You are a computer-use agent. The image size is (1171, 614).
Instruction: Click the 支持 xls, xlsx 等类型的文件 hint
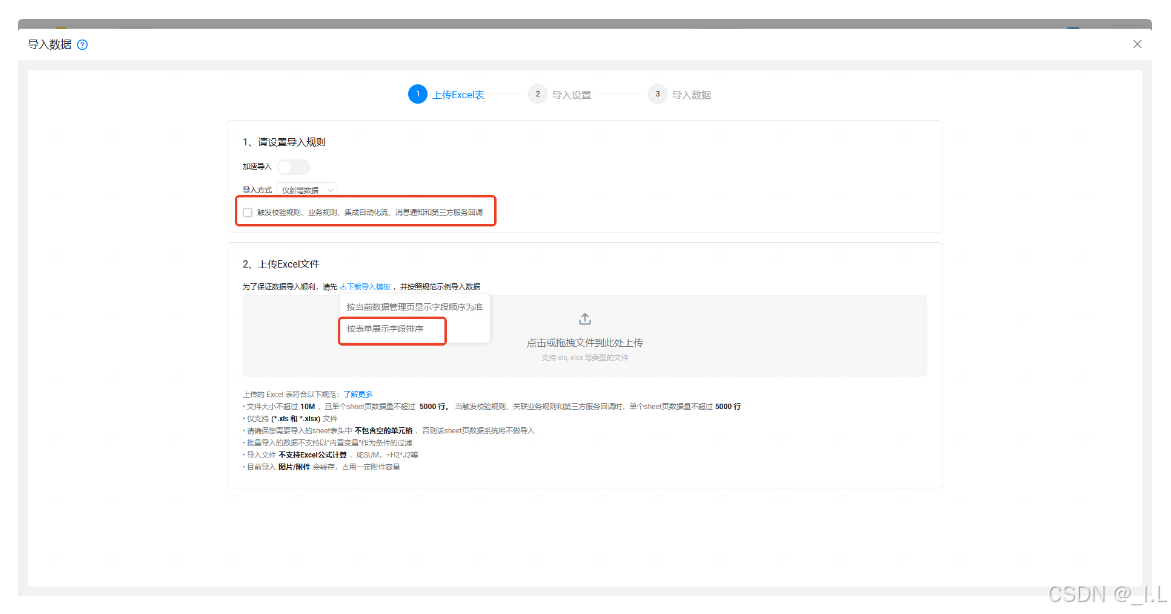point(585,358)
